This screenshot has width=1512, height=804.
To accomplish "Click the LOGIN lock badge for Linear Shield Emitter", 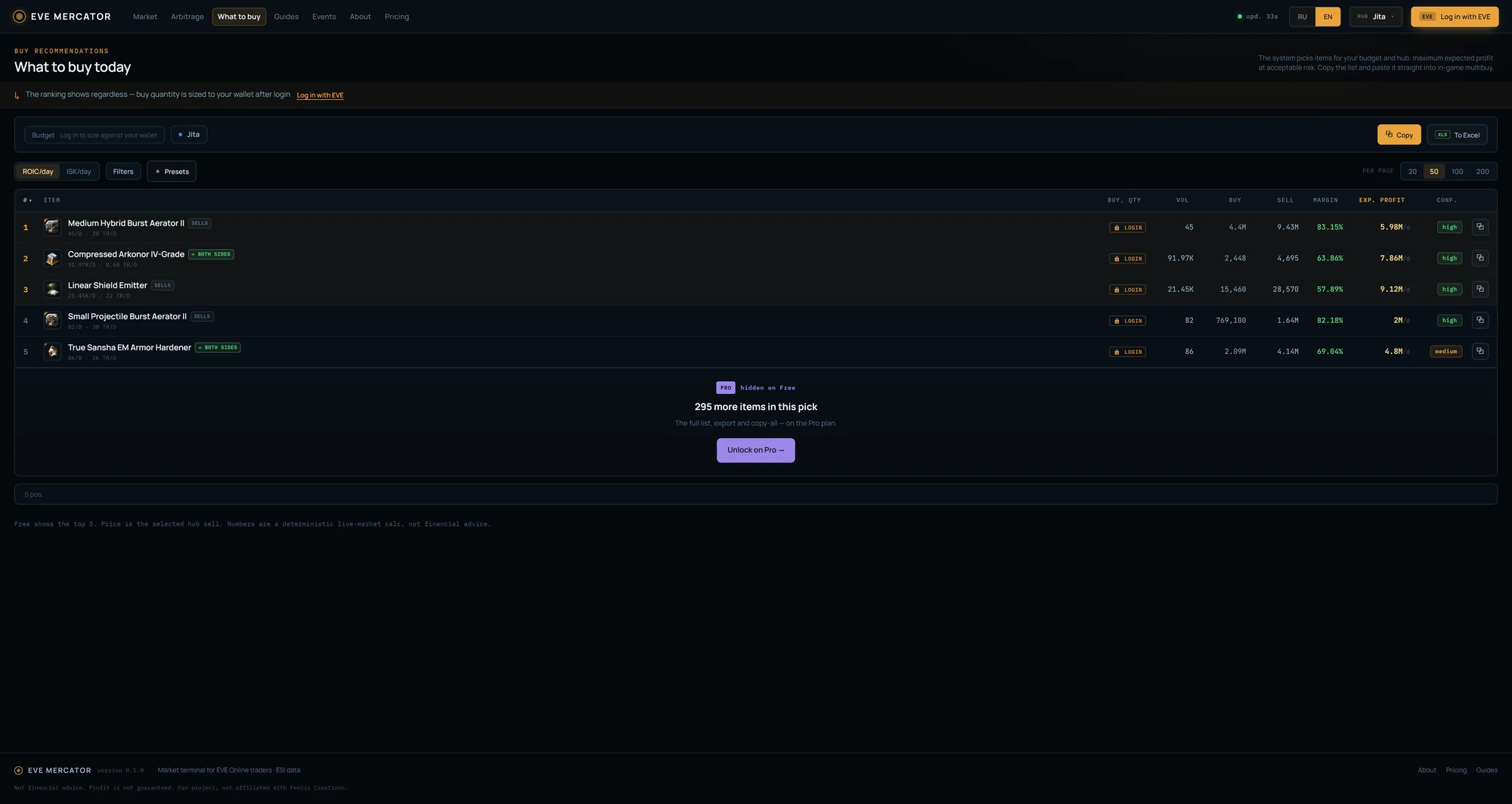I will (1127, 290).
